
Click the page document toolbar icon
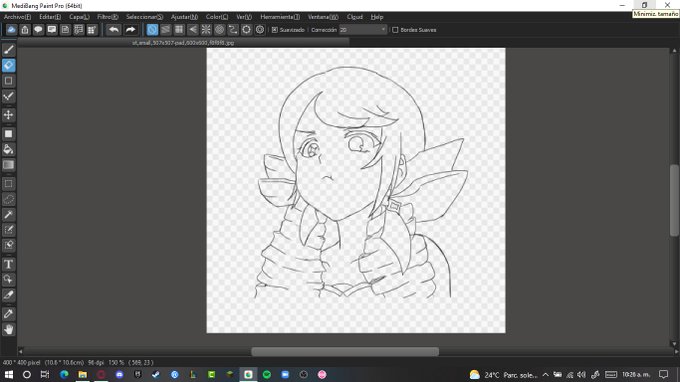click(x=65, y=29)
